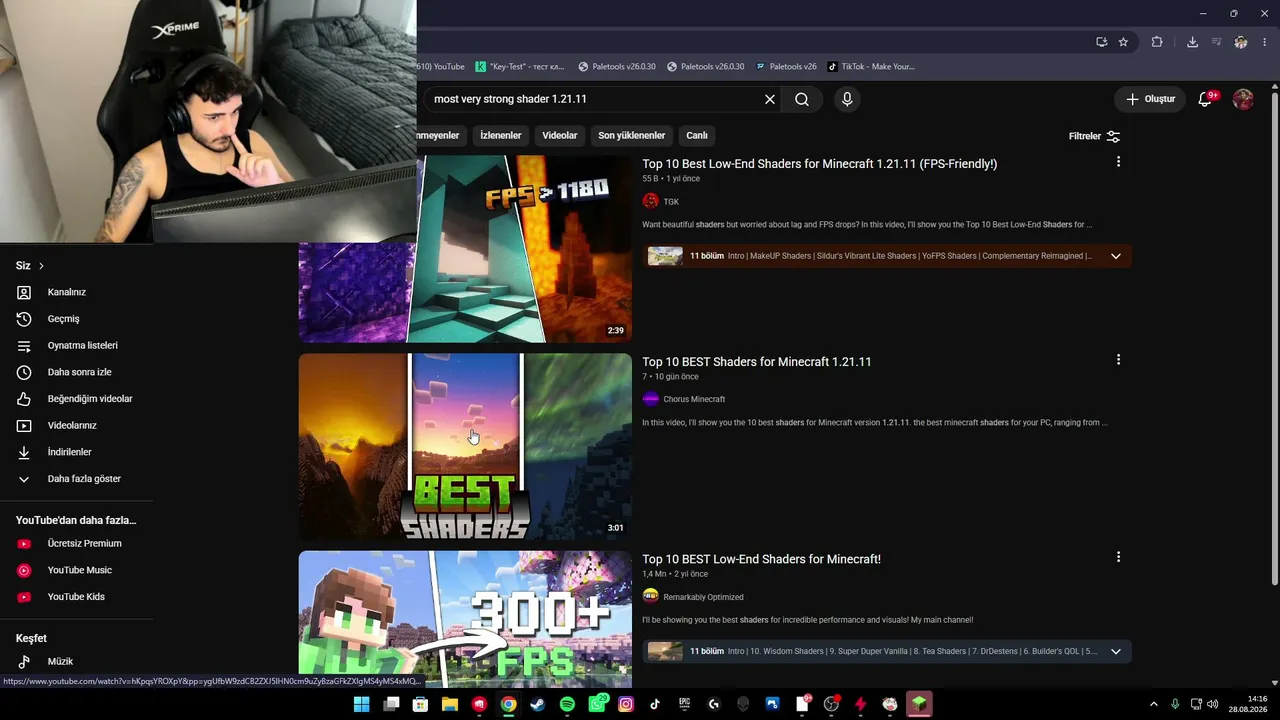Visit the Chorus Minecraft channel

click(694, 399)
